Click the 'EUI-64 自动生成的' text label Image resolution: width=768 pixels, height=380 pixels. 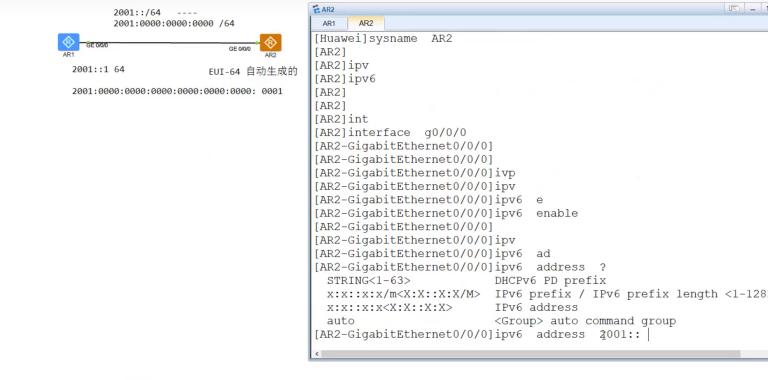[253, 71]
